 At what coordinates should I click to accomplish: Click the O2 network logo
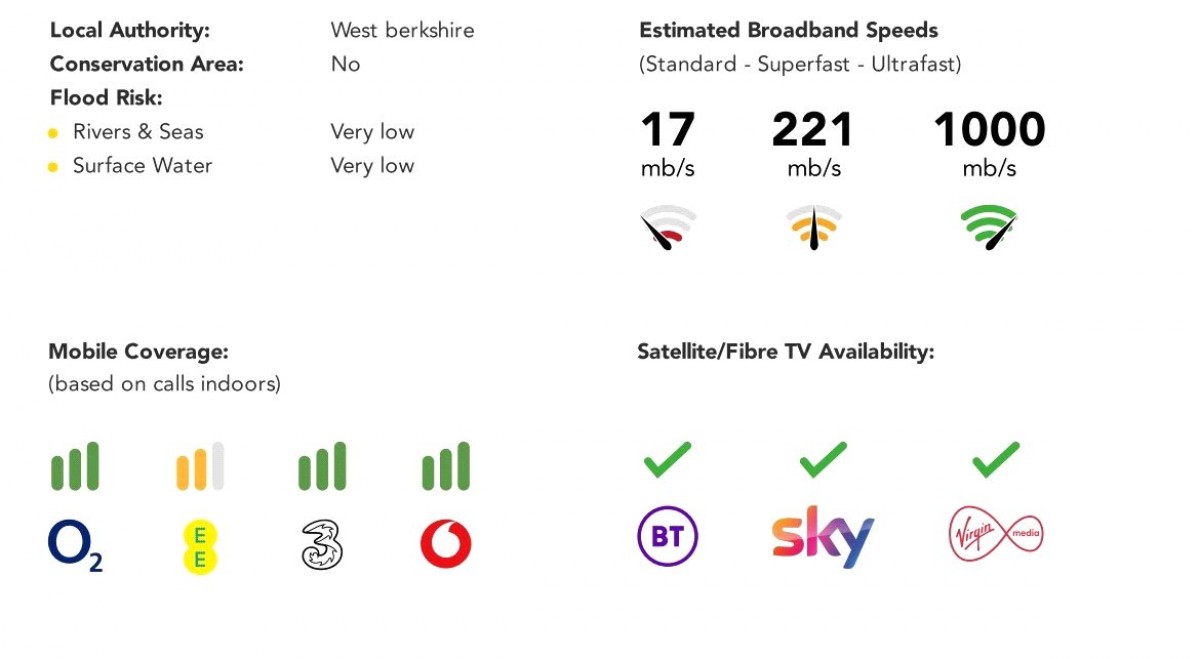pos(75,545)
